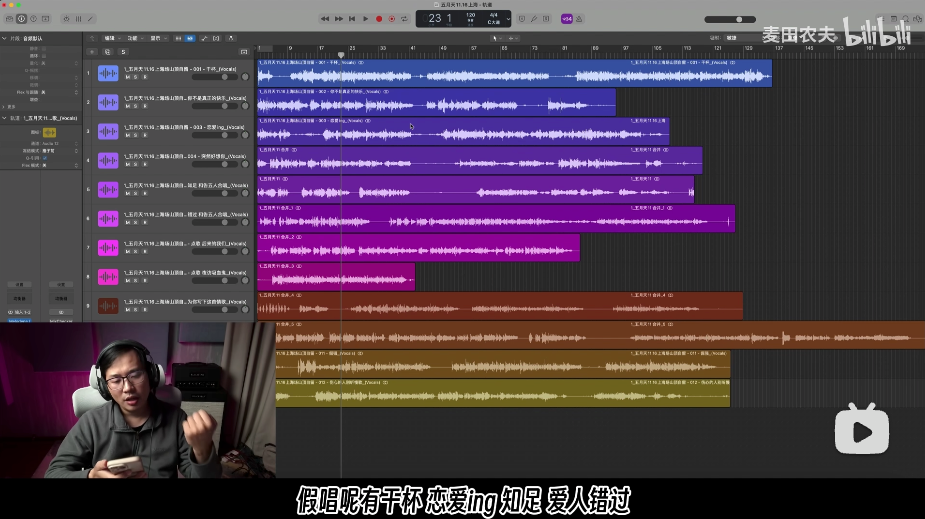Screen dimensions: 925x519
Task: Adjust track 6 volume slider
Action: [x=215, y=222]
